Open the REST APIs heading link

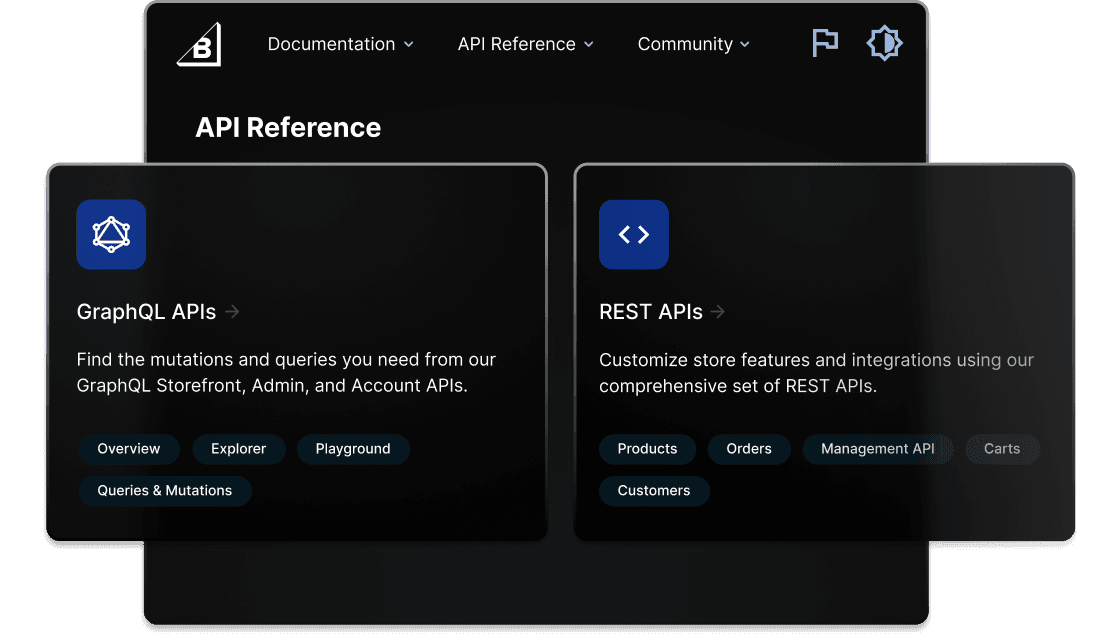tap(651, 312)
